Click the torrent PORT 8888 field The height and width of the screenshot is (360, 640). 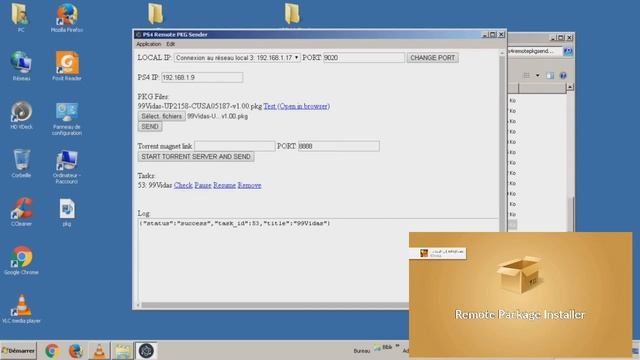point(339,146)
